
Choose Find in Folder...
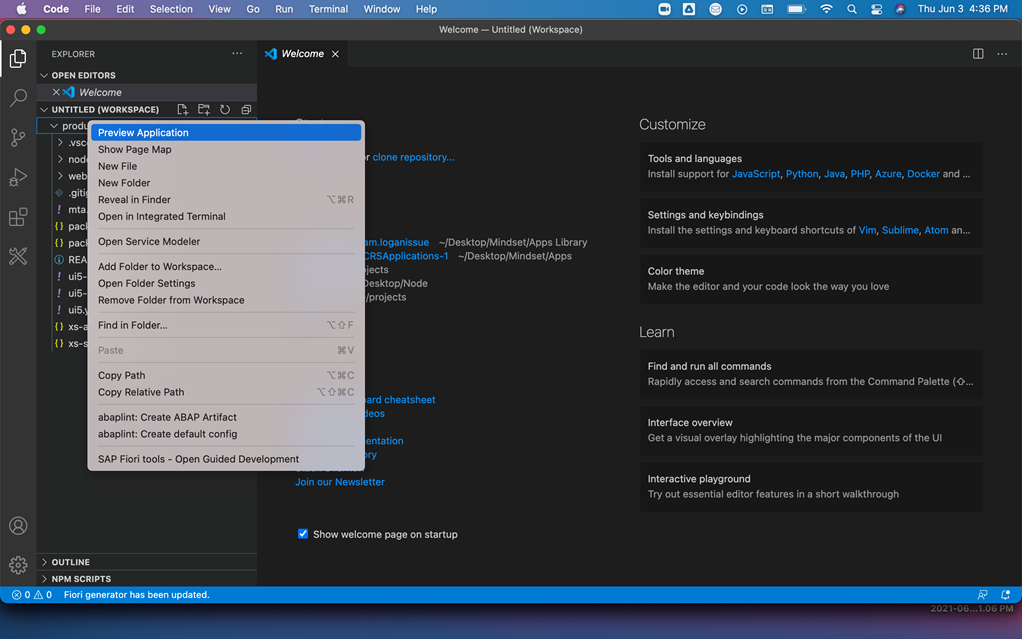tap(226, 325)
